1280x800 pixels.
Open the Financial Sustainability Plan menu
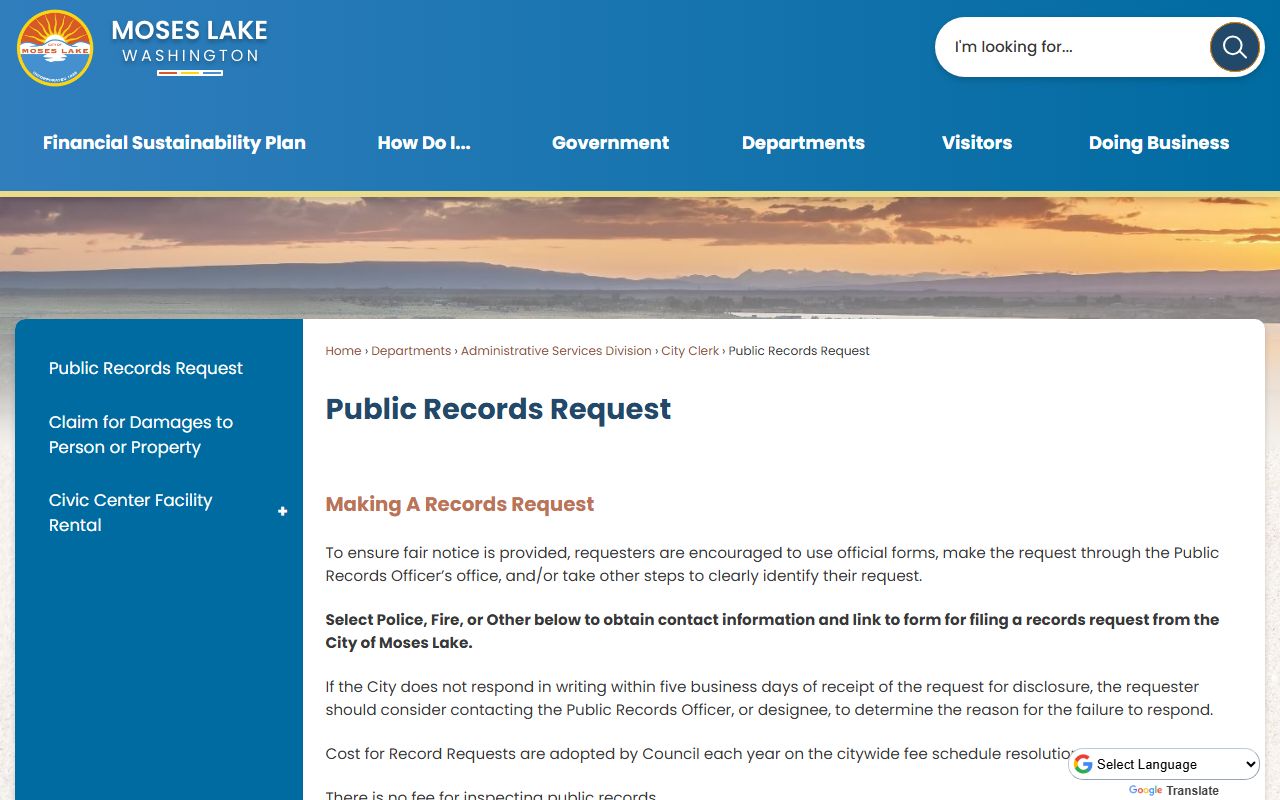point(174,143)
